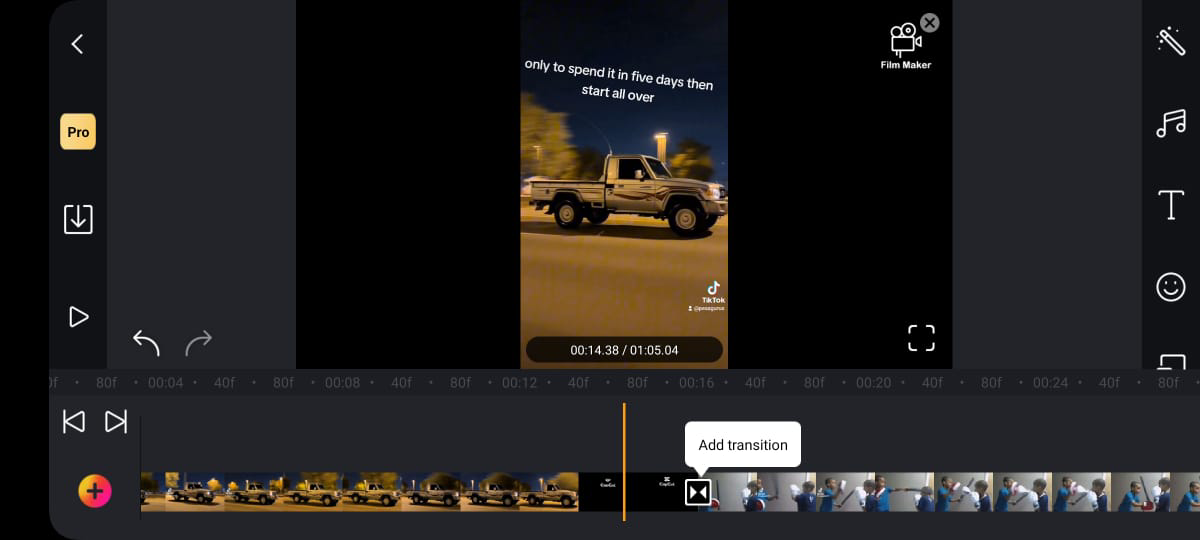Play the video preview
This screenshot has height=540, width=1200.
tap(78, 317)
